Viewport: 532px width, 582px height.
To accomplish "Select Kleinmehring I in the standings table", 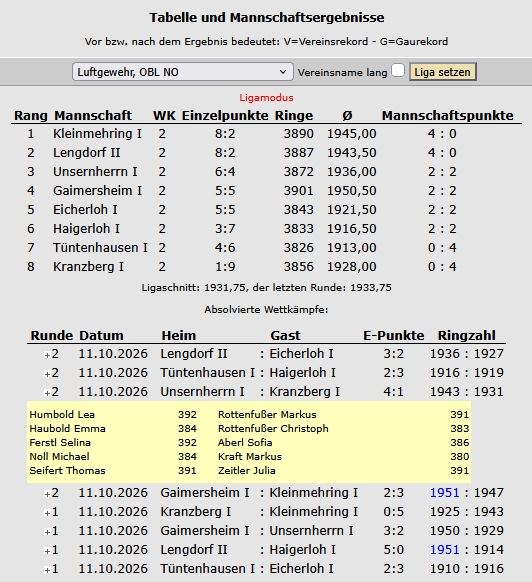I will tap(97, 133).
